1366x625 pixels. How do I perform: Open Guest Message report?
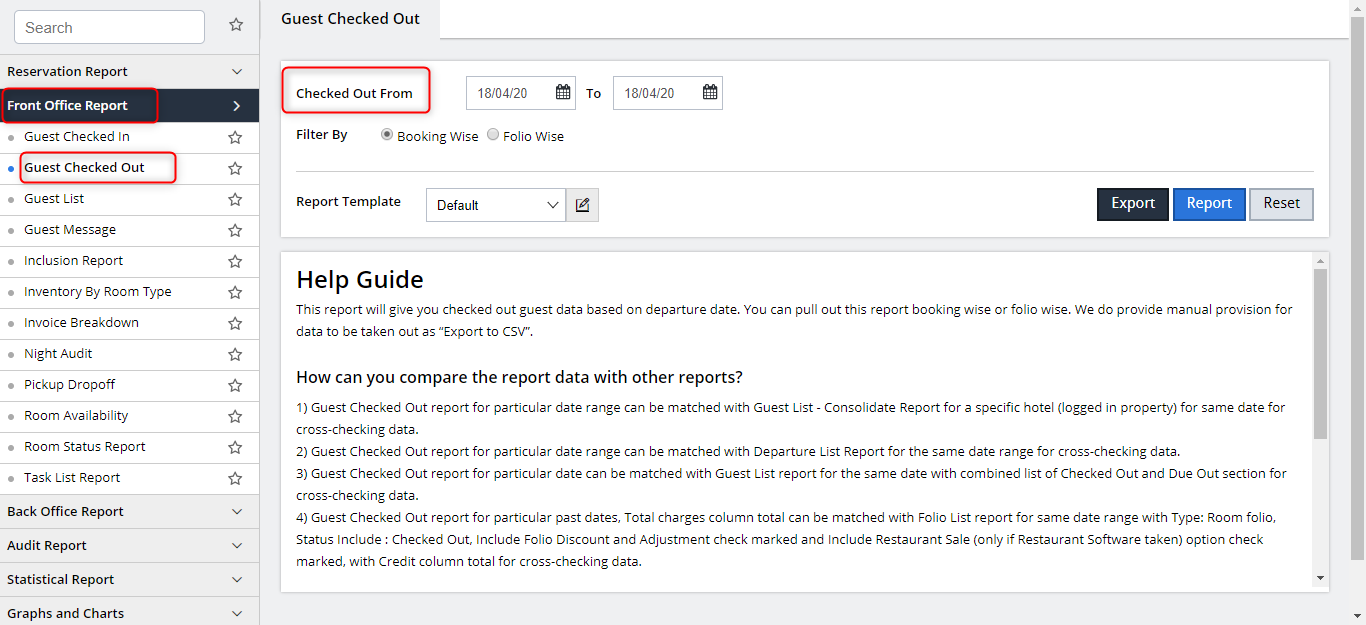pos(70,230)
